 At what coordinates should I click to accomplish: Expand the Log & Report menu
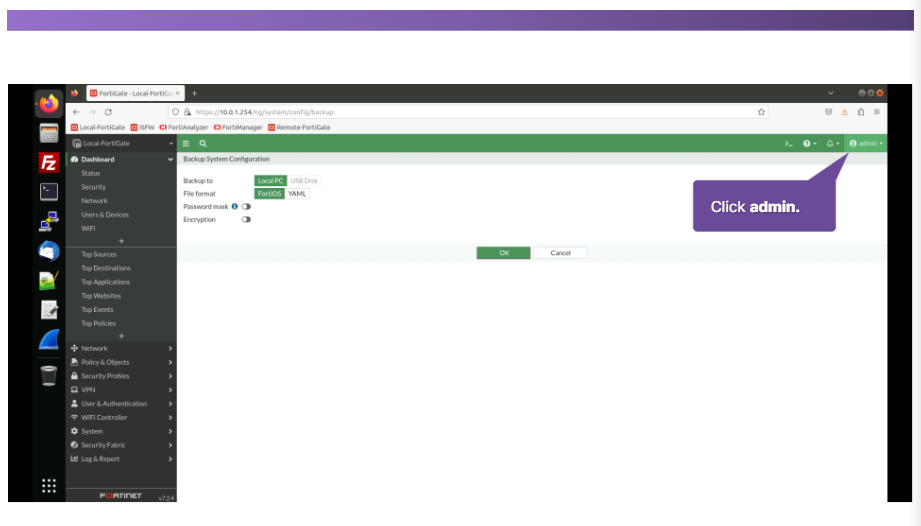(122, 459)
